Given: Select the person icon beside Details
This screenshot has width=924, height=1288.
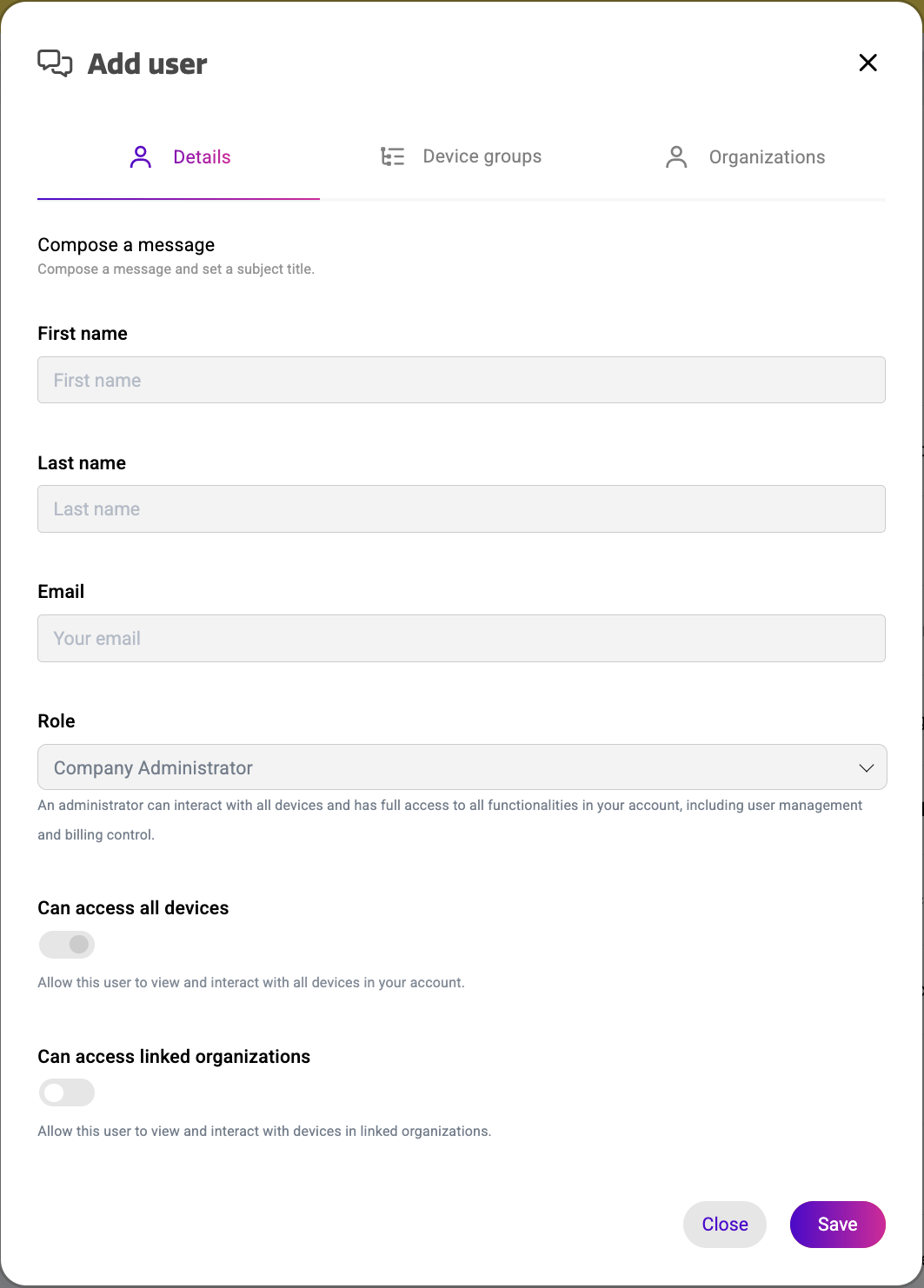Looking at the screenshot, I should (140, 156).
